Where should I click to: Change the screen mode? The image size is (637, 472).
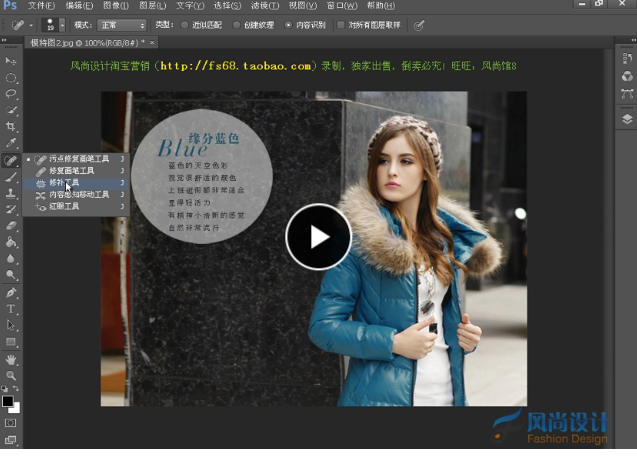point(11,440)
